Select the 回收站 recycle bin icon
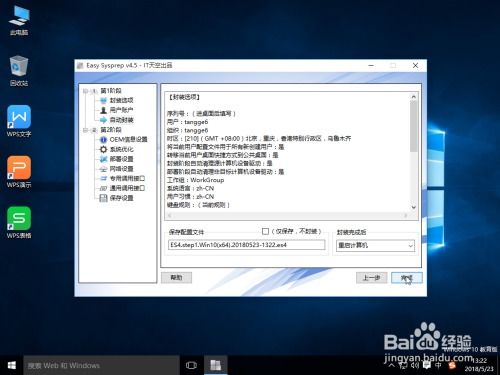The width and height of the screenshot is (500, 375). click(x=19, y=71)
